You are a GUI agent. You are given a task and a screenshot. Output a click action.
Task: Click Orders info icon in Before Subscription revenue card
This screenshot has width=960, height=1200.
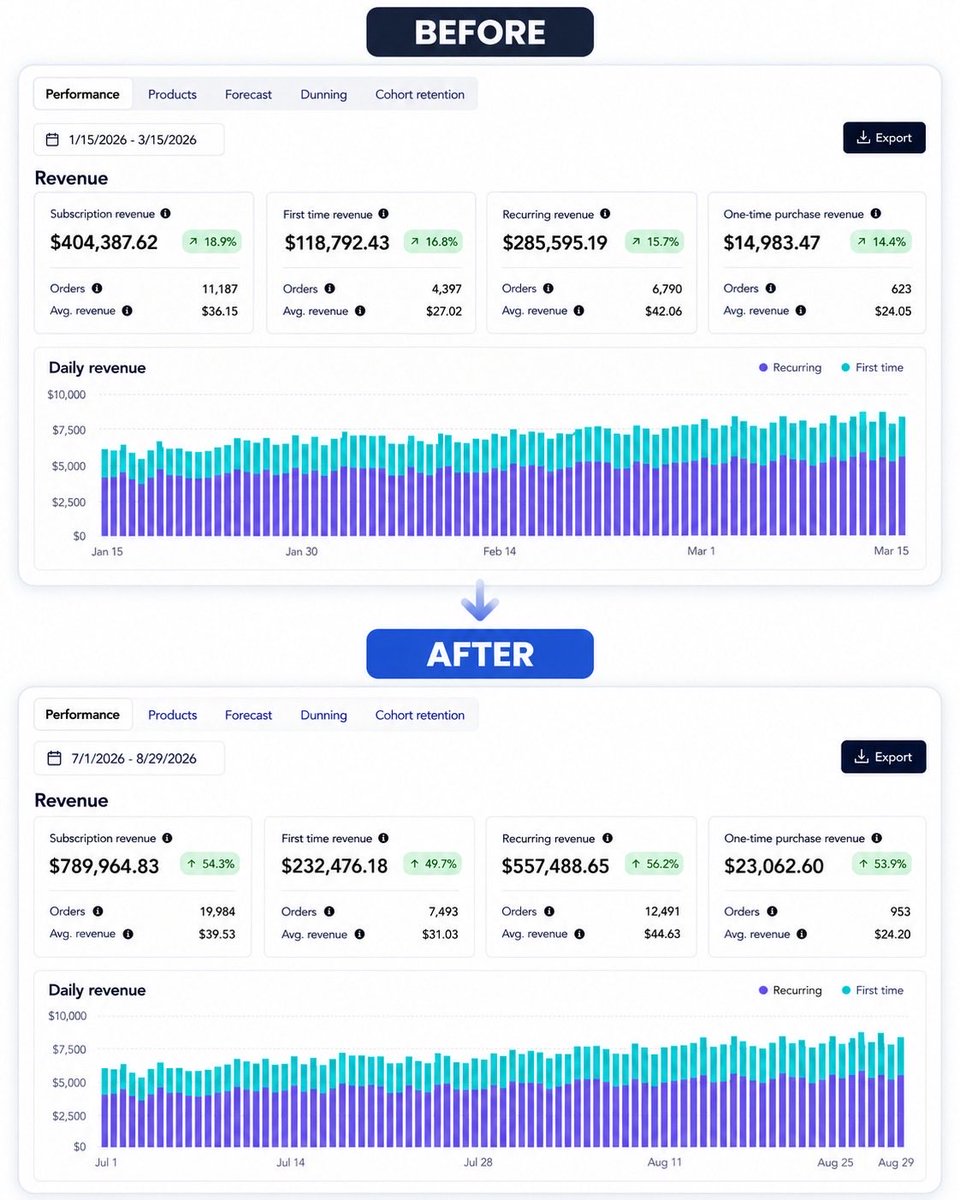coord(97,288)
